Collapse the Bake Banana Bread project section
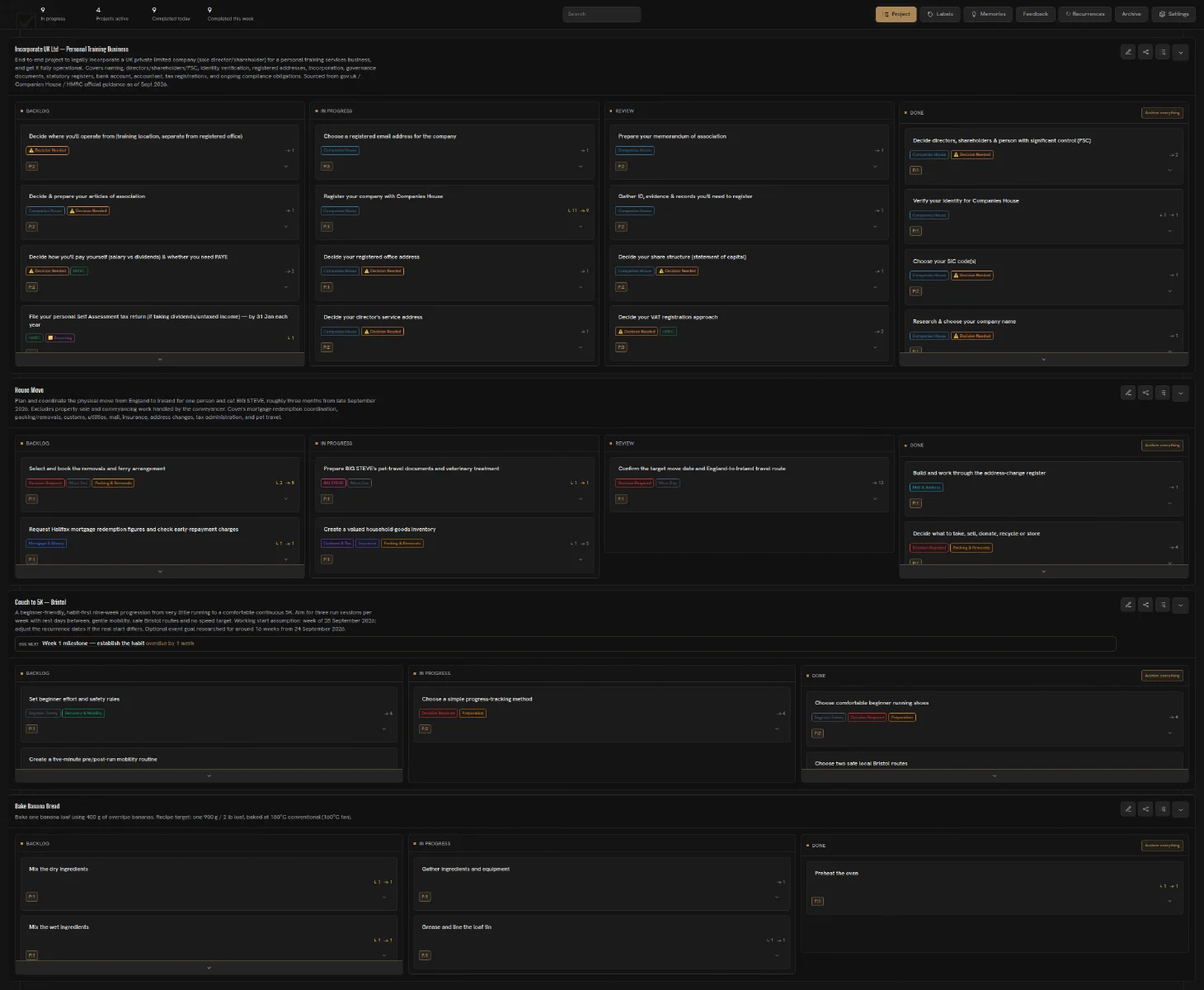 click(1180, 809)
